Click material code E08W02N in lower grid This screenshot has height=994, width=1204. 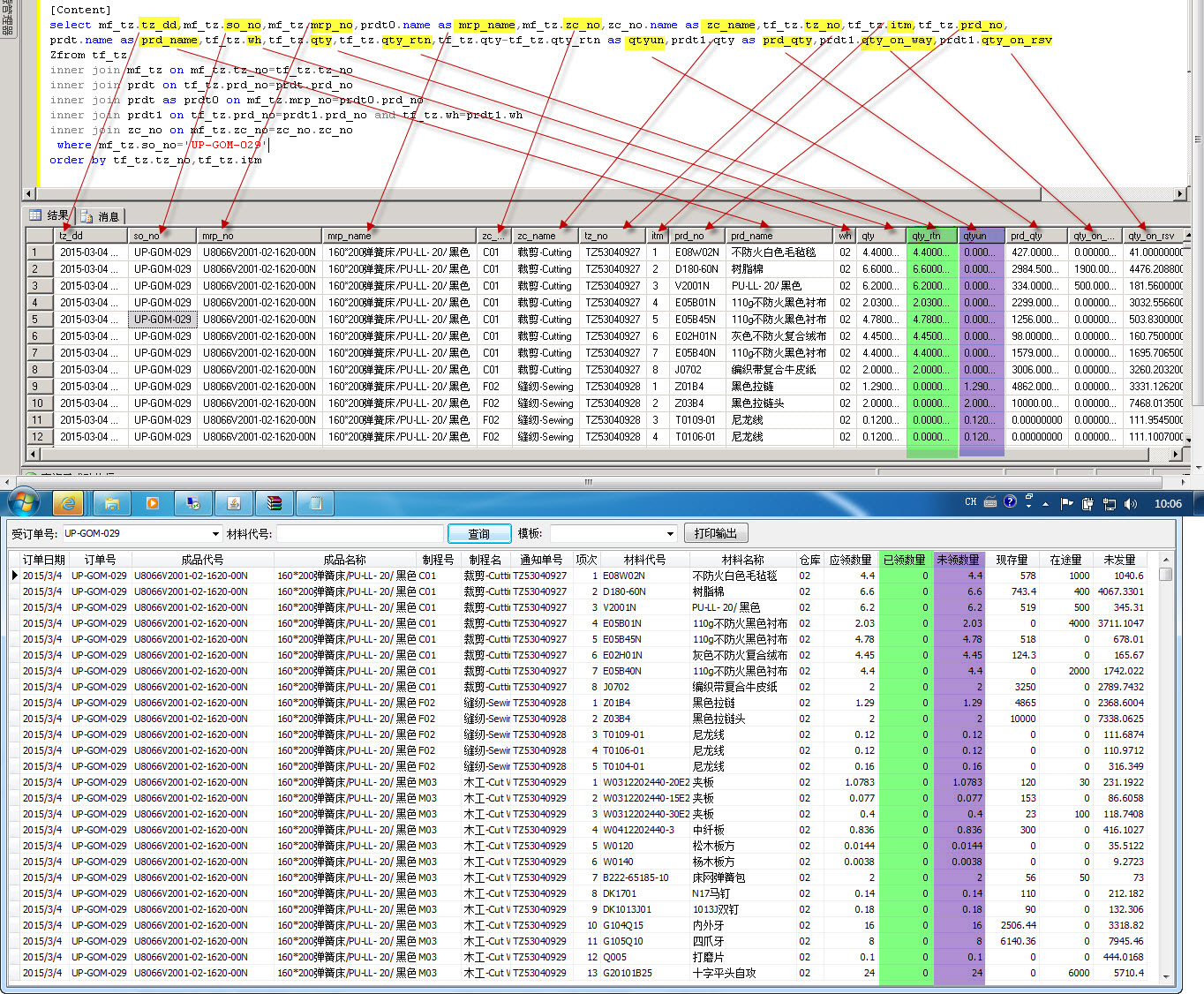644,576
